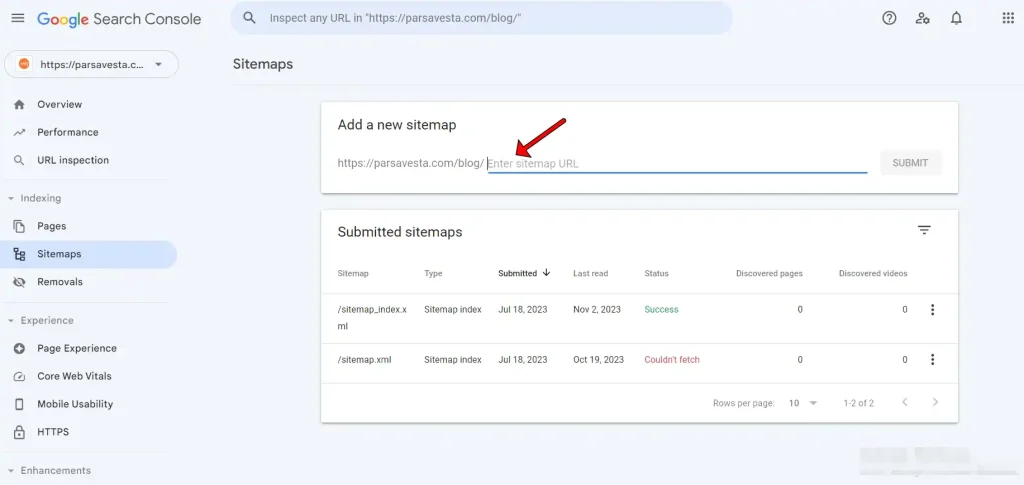Click the Nov 2, 2023 last read date
The image size is (1024, 485).
tap(597, 309)
